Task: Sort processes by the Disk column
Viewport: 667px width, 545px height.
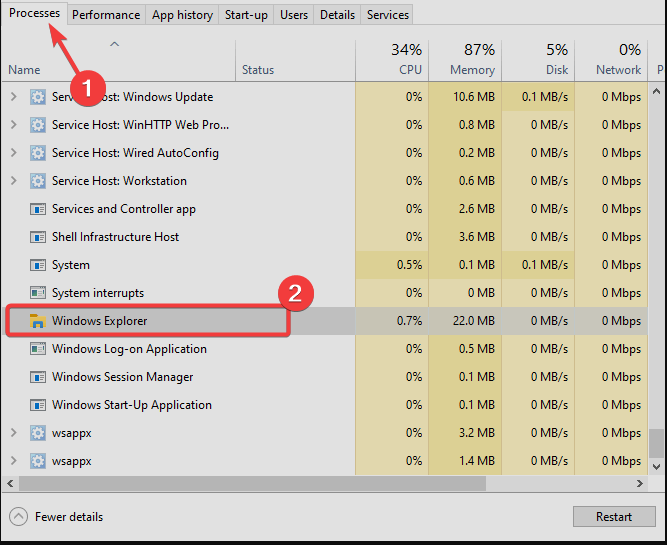Action: [539, 60]
